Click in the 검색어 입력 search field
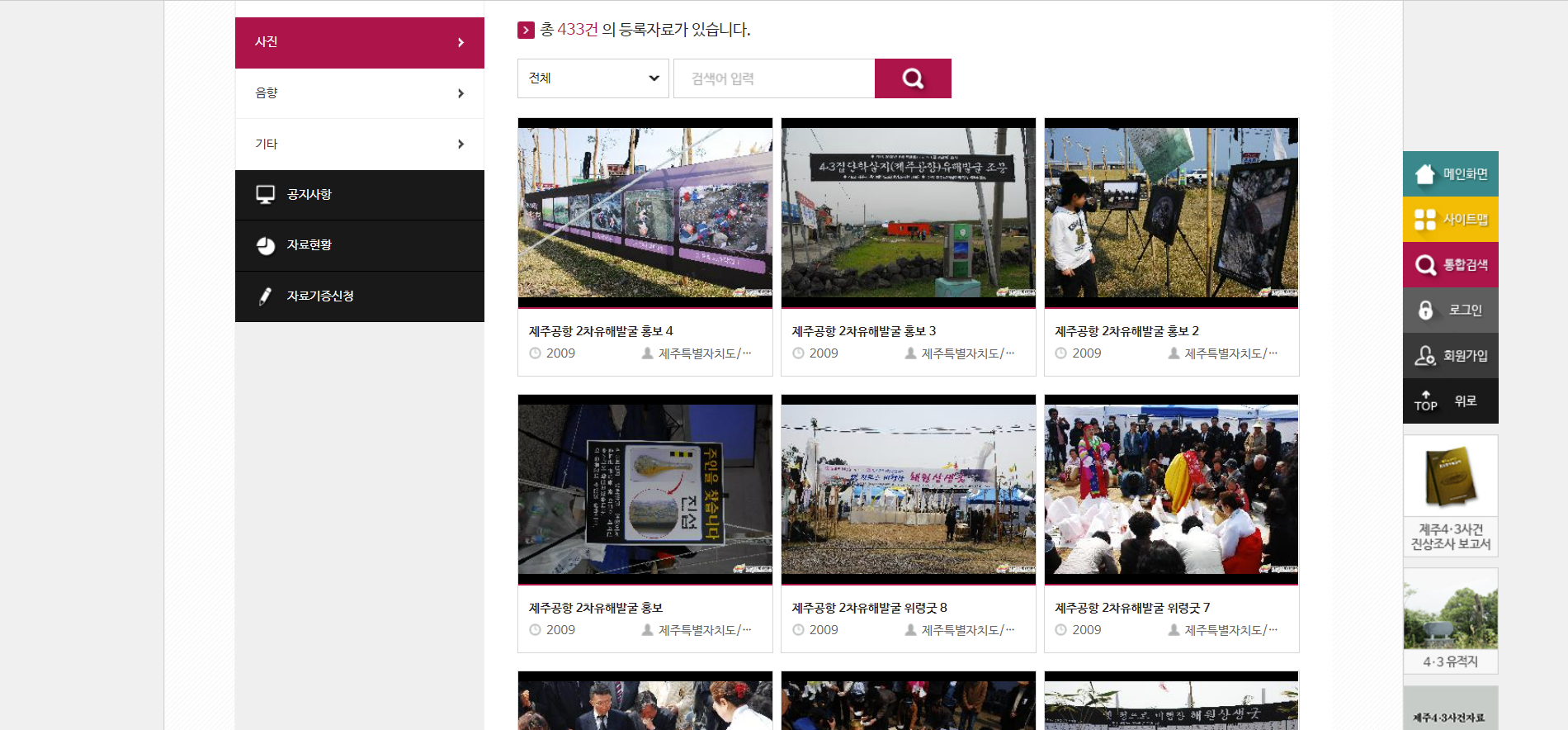Image resolution: width=1568 pixels, height=730 pixels. (773, 78)
